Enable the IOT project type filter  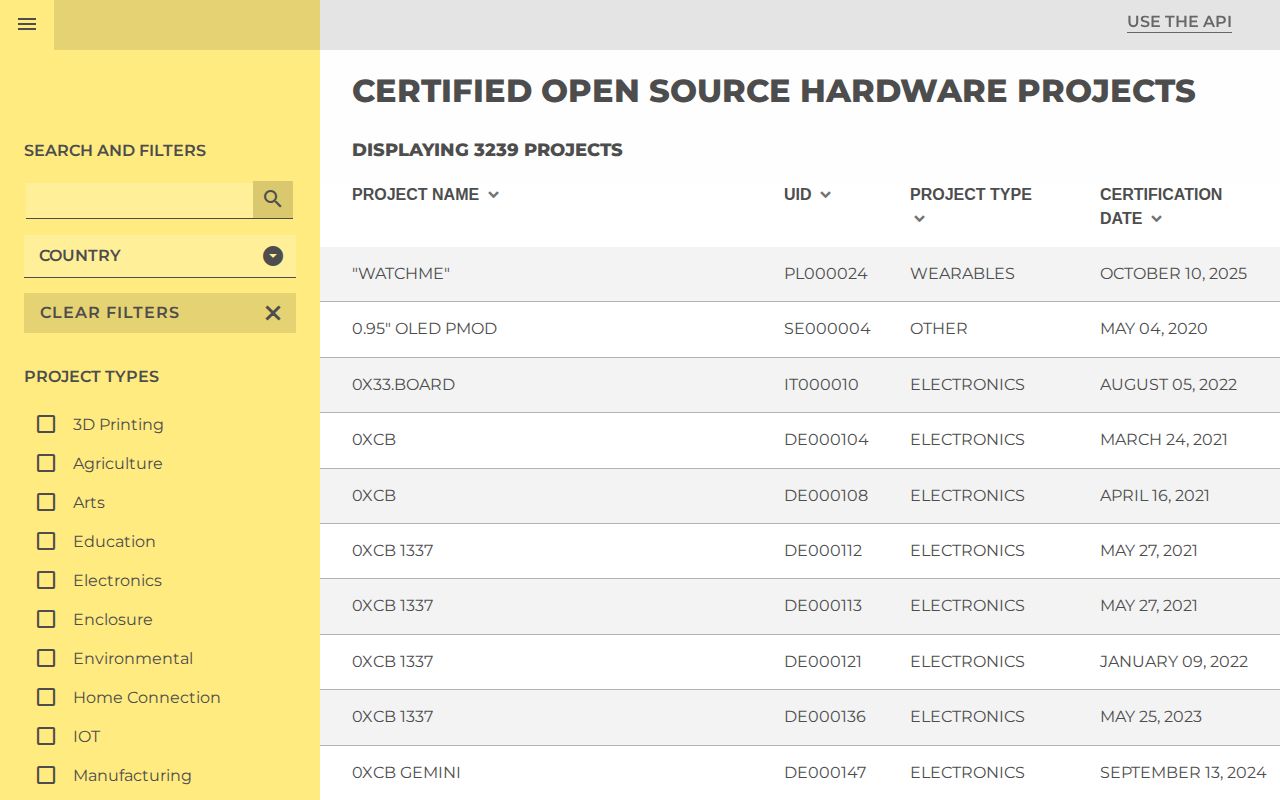point(46,736)
